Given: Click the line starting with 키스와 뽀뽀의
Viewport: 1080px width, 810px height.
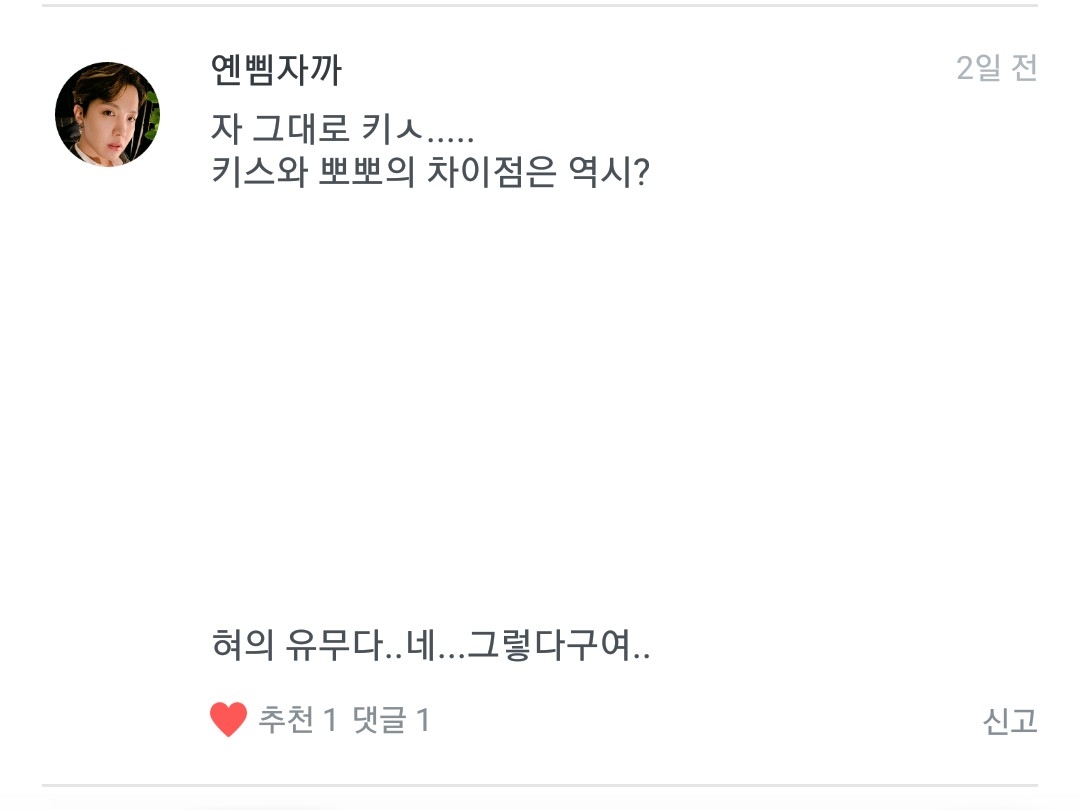Looking at the screenshot, I should click(432, 176).
